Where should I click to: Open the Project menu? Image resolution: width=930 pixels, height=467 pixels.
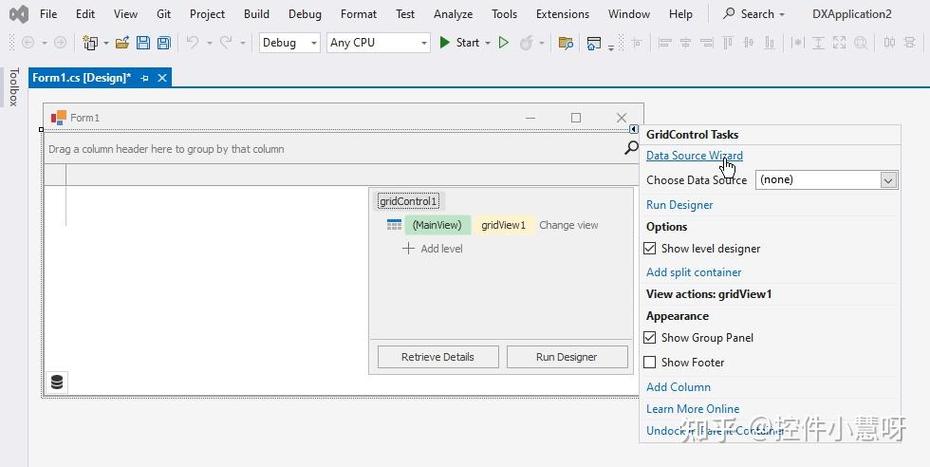point(207,14)
